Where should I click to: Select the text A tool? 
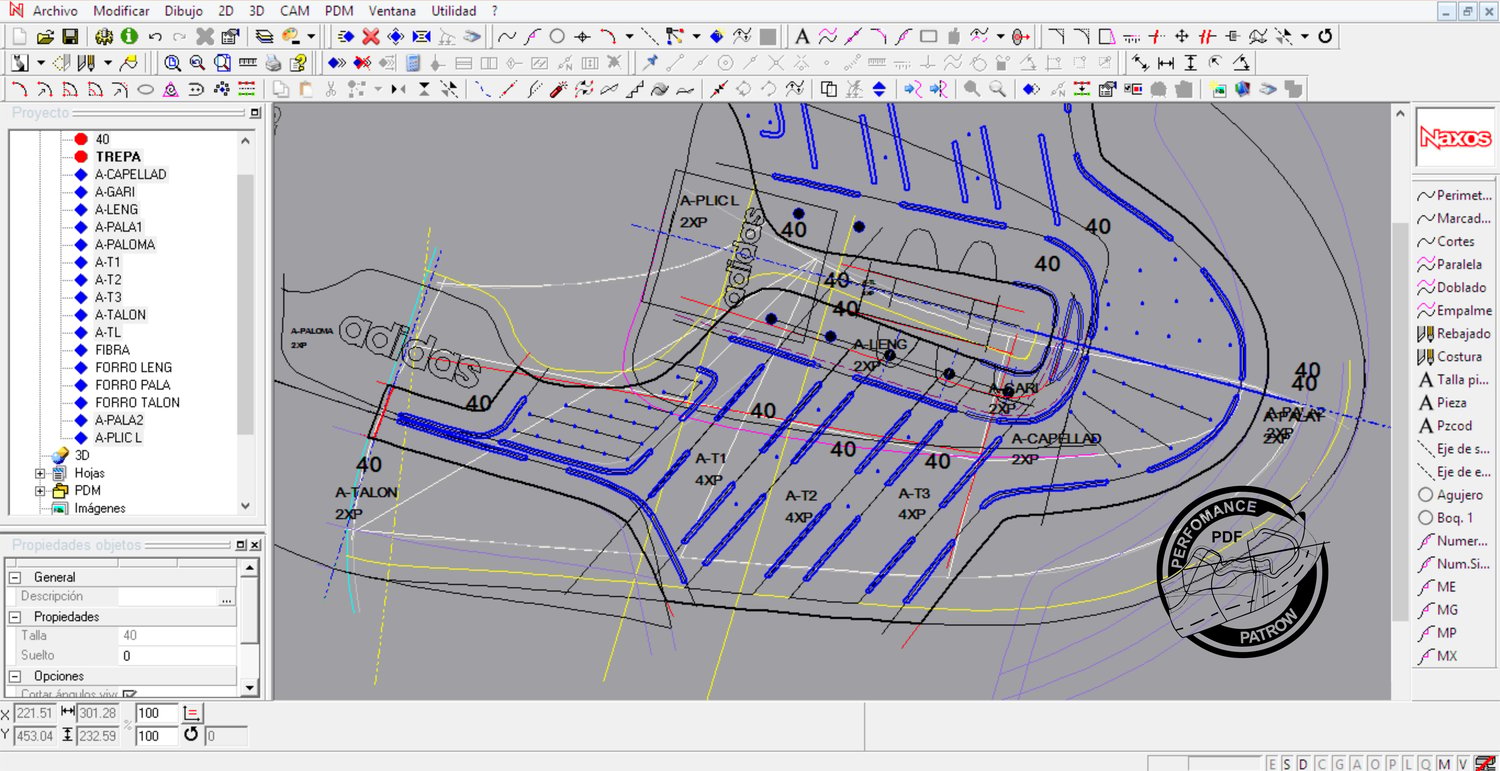point(802,37)
